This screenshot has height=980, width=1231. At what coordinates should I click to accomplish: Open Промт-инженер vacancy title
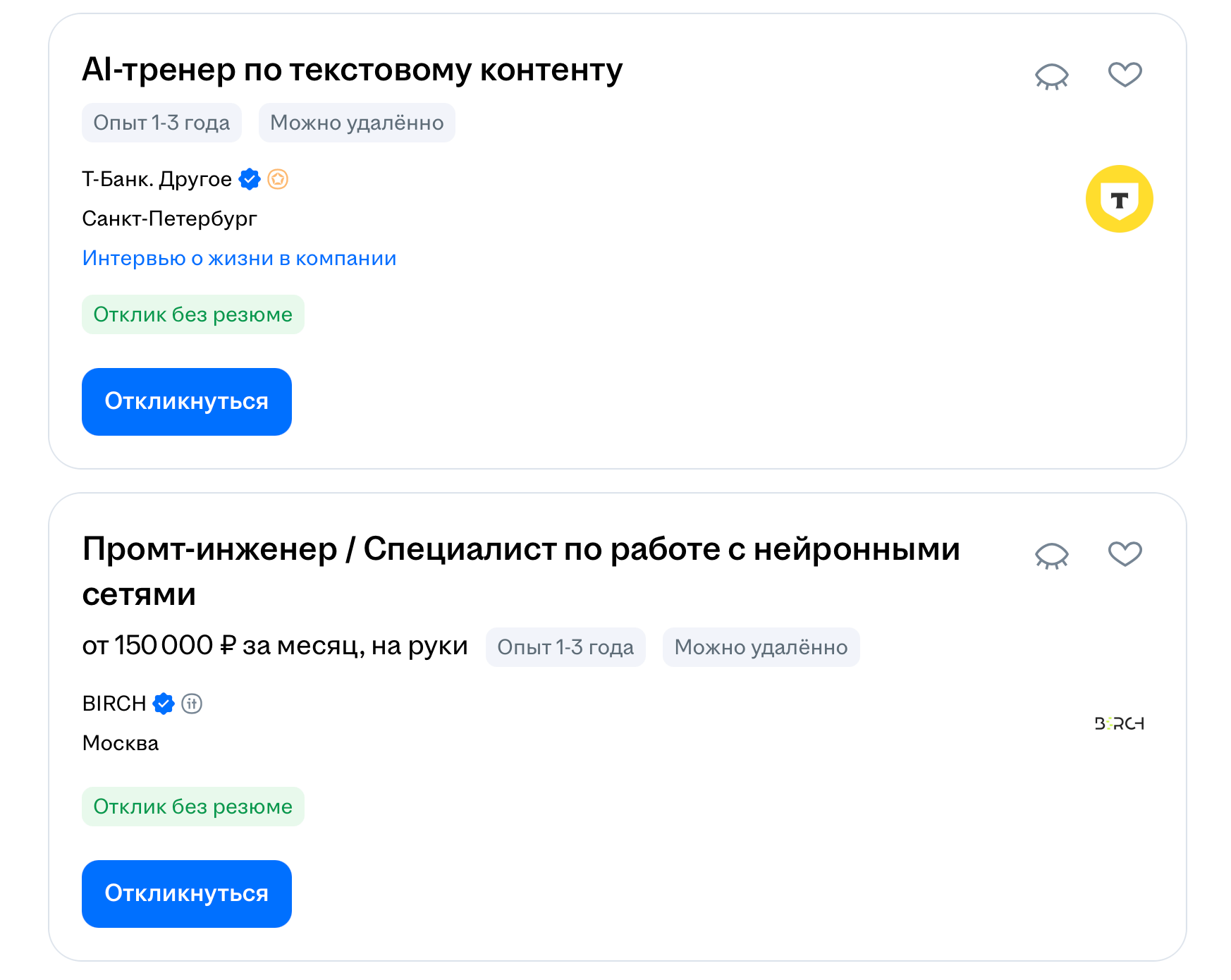click(520, 549)
